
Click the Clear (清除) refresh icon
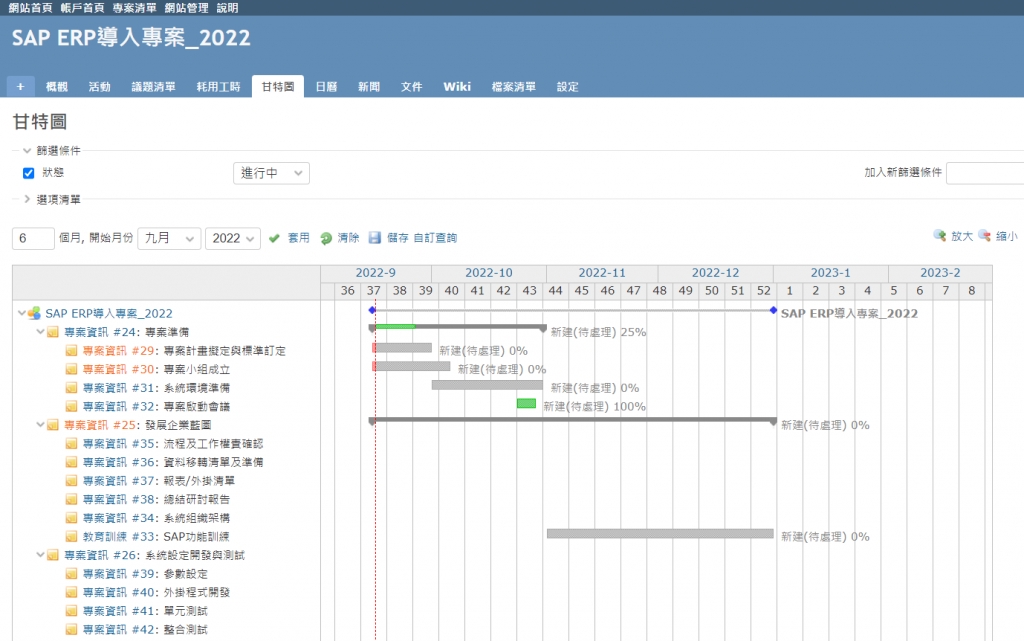point(326,238)
